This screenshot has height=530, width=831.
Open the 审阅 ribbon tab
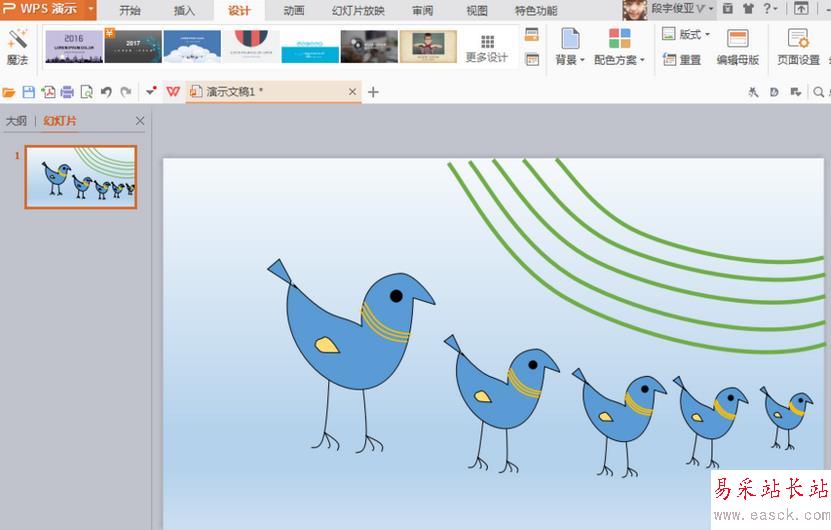point(422,10)
